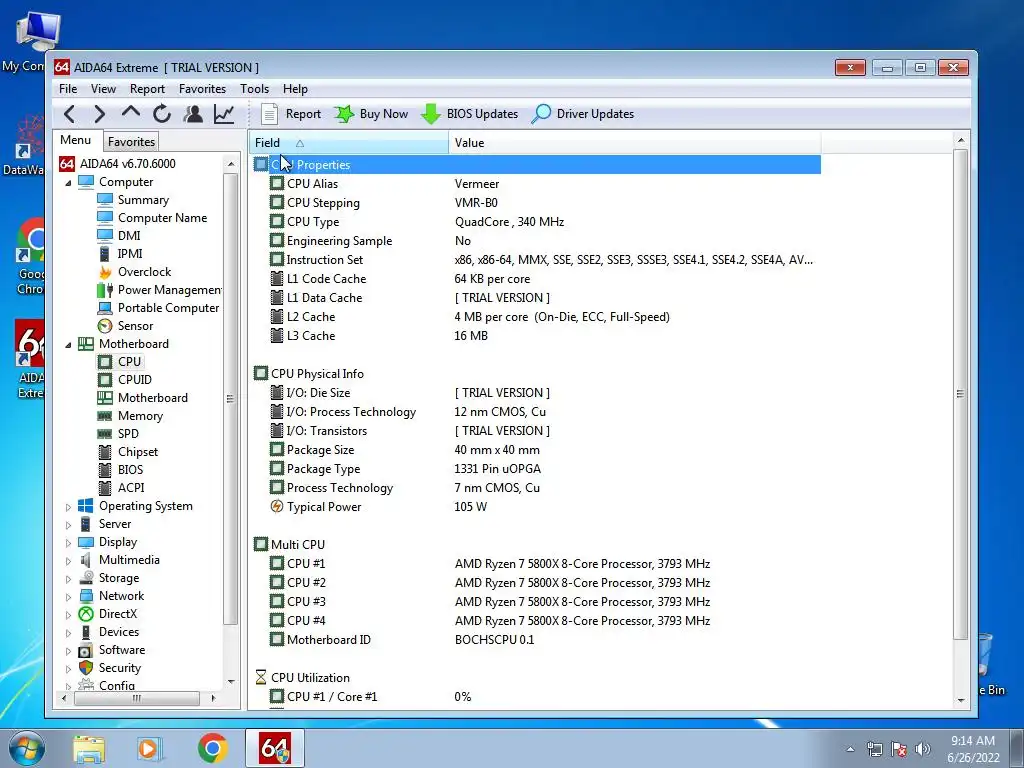Go forward with the right arrow toolbar icon
The height and width of the screenshot is (768, 1024).
pos(99,114)
